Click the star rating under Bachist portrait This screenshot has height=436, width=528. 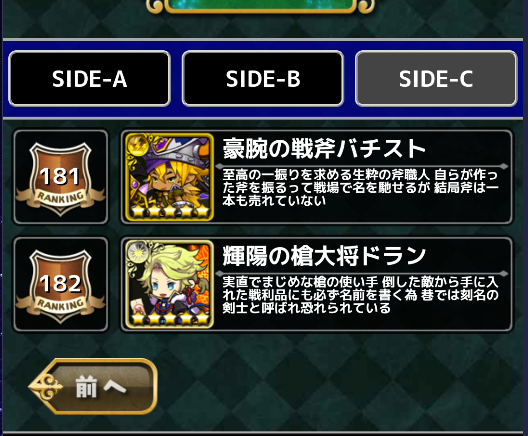pyautogui.click(x=170, y=211)
